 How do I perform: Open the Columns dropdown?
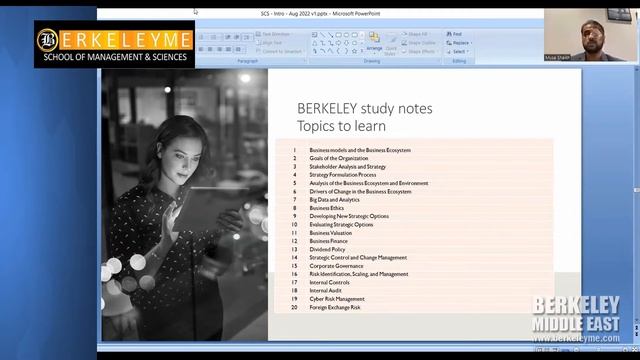pyautogui.click(x=239, y=49)
